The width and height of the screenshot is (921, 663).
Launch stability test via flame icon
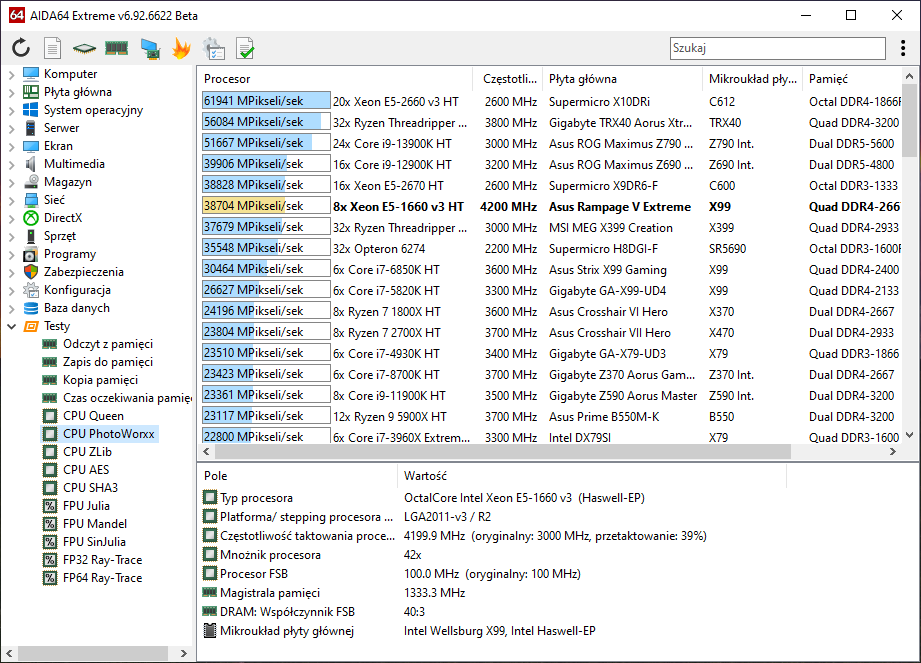(181, 48)
